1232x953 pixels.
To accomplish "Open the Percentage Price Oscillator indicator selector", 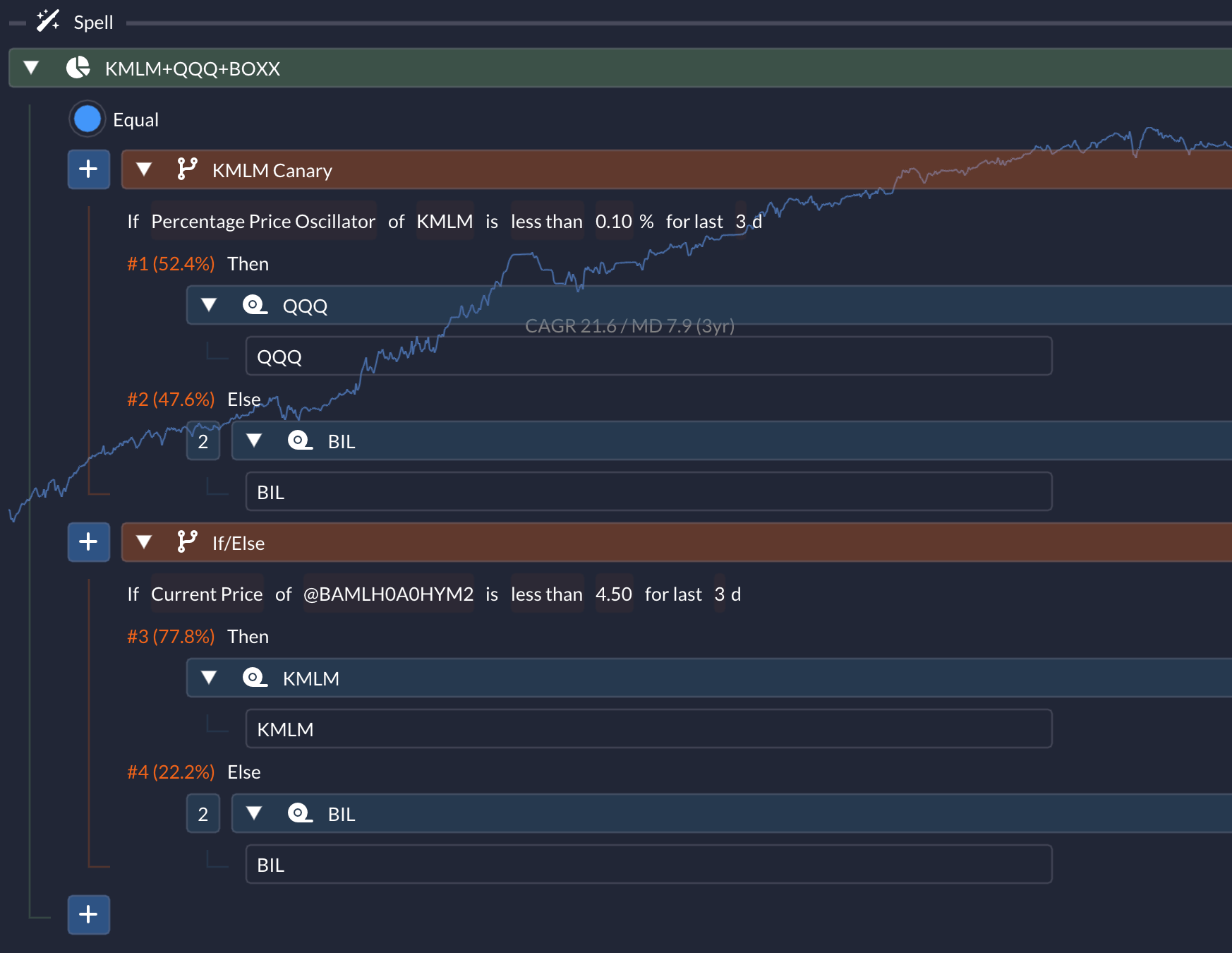I will tap(263, 221).
